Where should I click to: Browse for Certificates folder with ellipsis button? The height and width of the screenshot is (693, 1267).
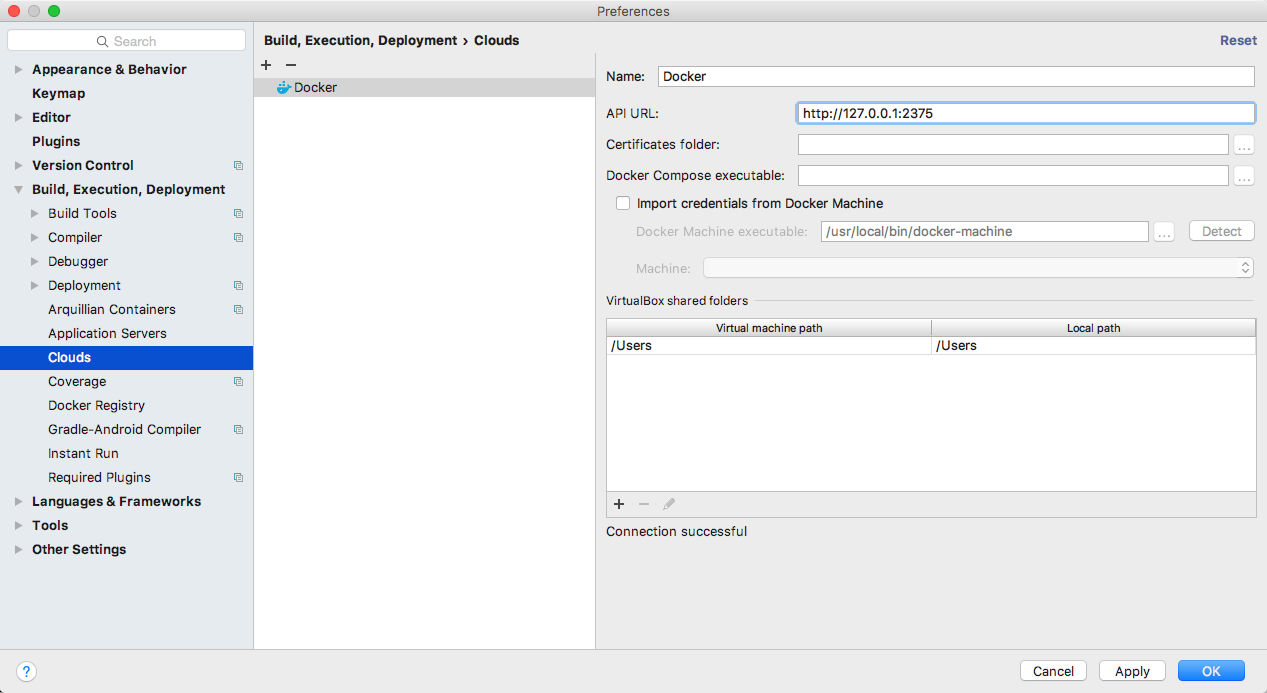click(x=1244, y=145)
